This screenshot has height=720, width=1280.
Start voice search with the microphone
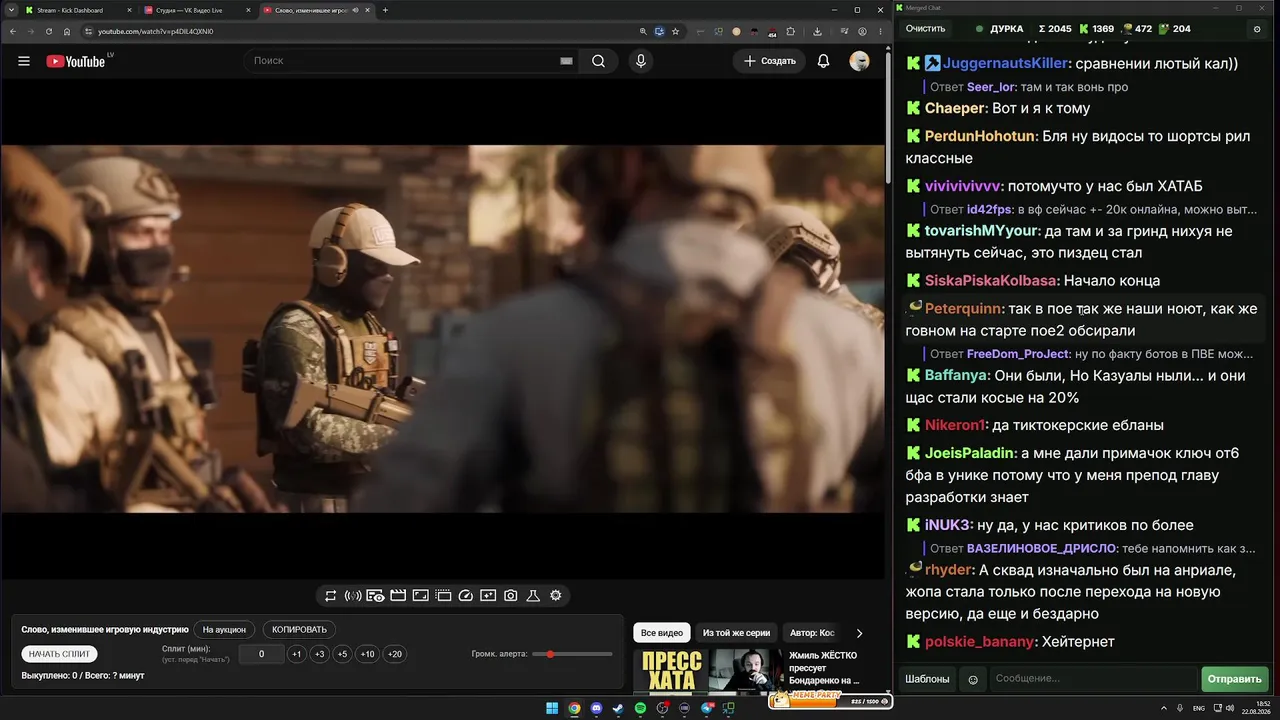point(641,61)
